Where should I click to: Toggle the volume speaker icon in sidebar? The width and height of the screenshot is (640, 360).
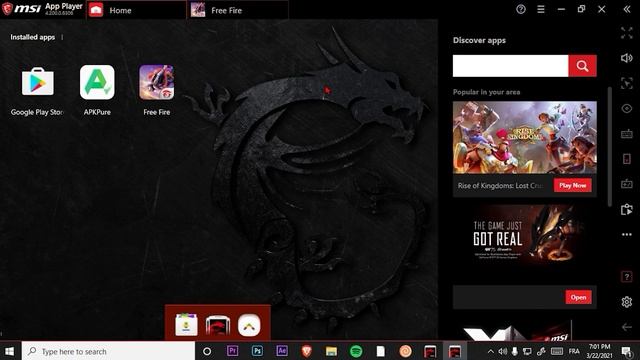pyautogui.click(x=627, y=58)
